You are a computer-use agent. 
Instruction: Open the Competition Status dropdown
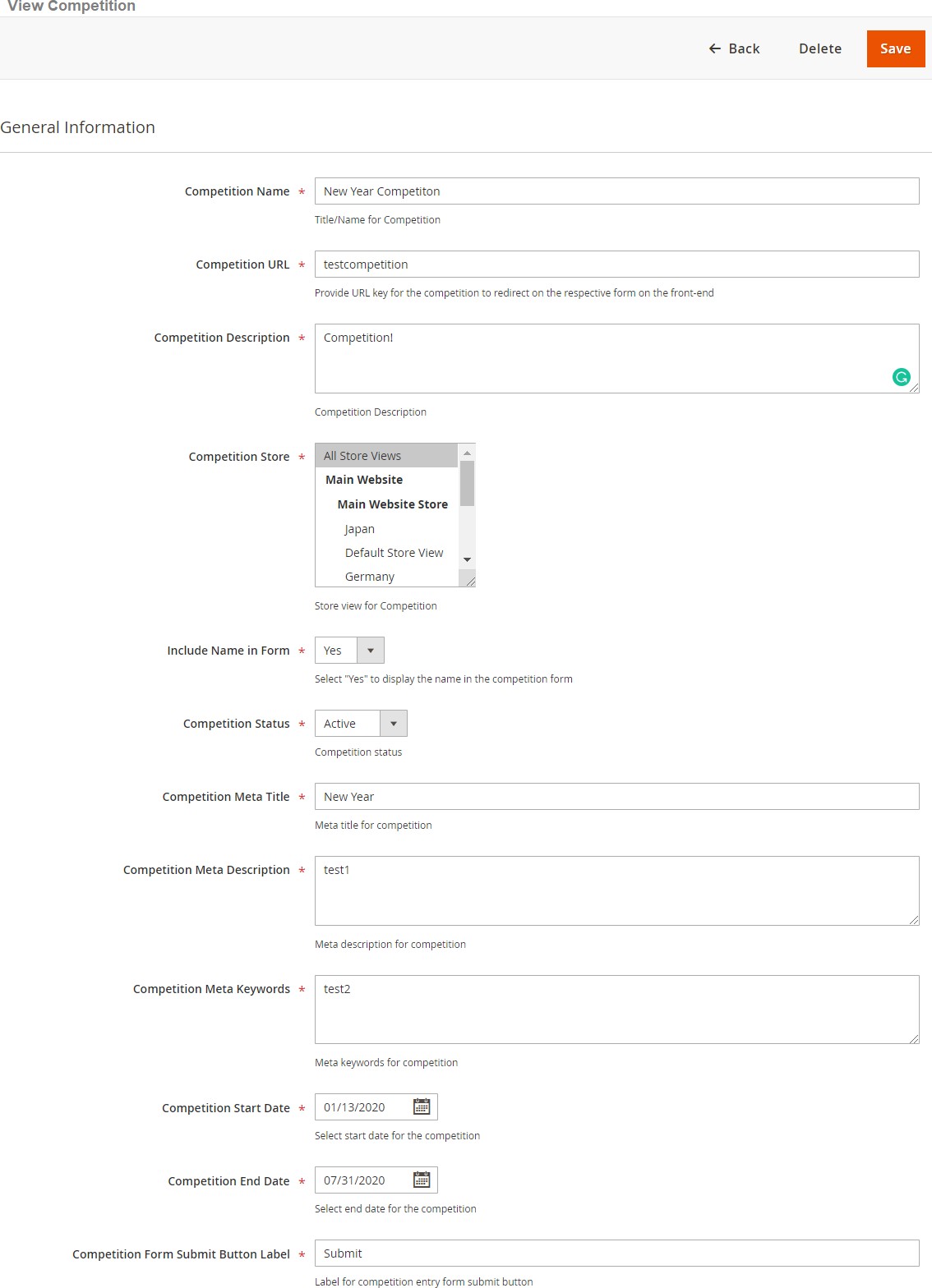point(393,724)
